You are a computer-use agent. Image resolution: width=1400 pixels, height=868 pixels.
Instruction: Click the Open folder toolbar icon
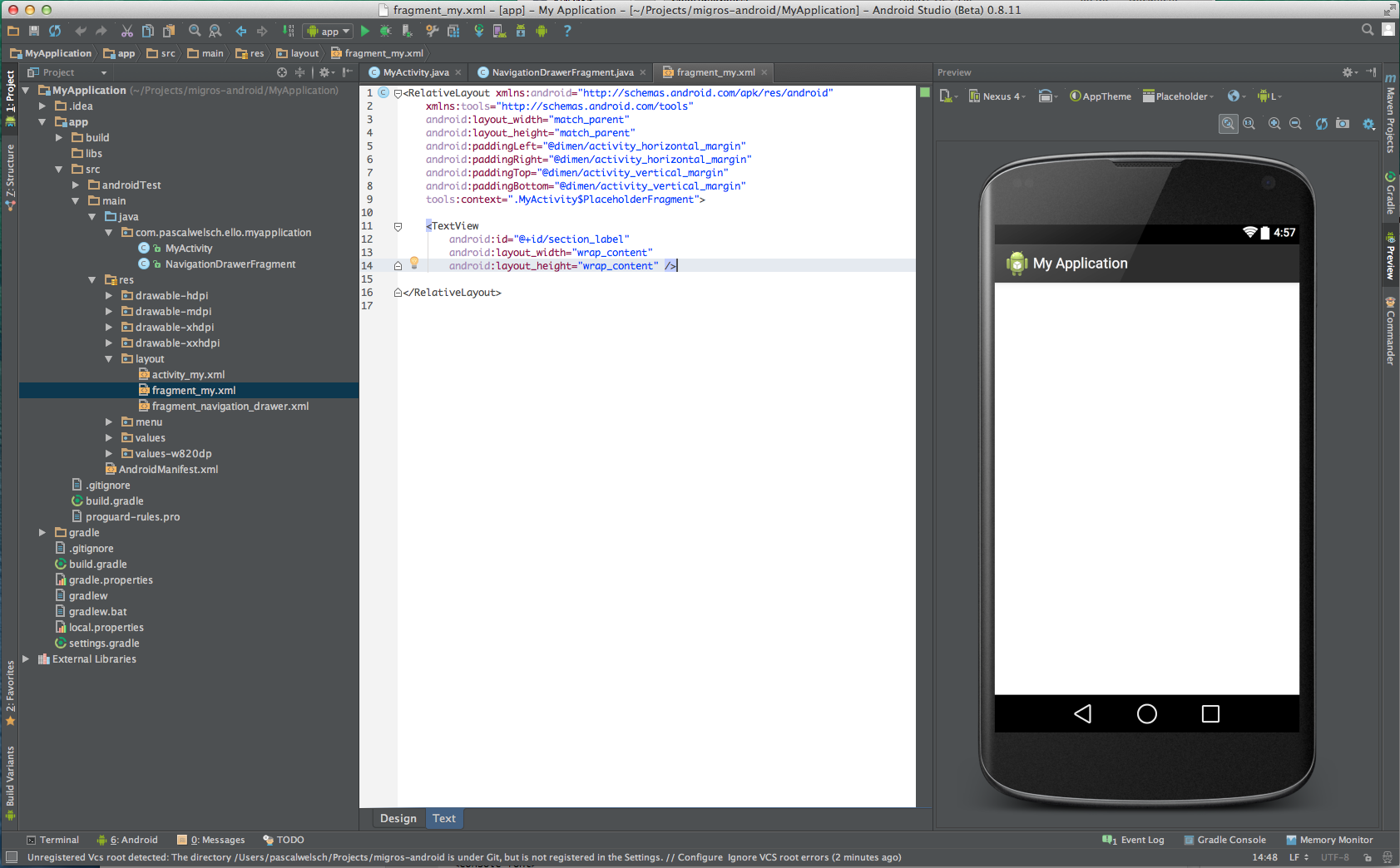coord(13,31)
